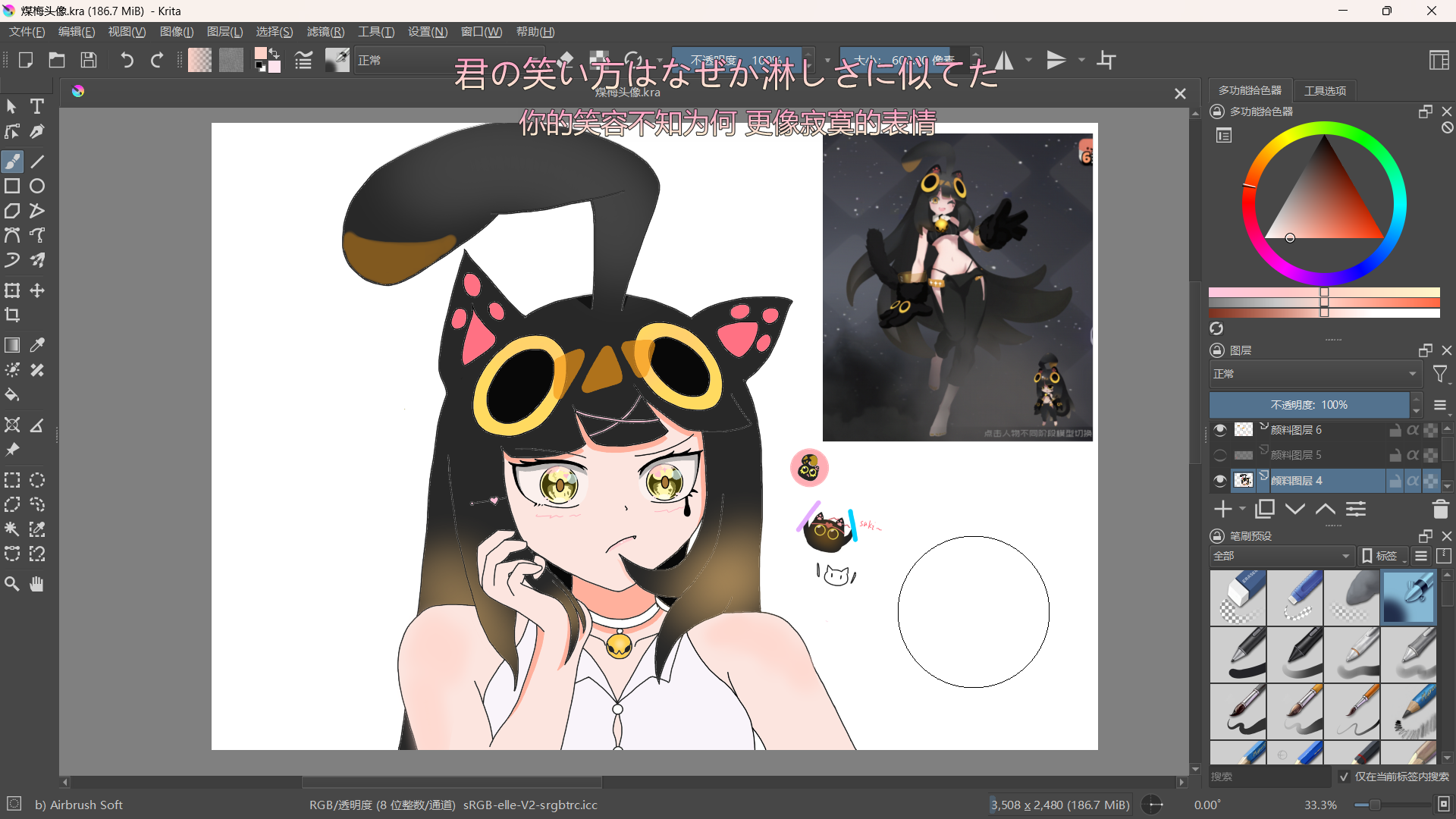Viewport: 1456px width, 819px height.
Task: Move the layer down in stack
Action: [1295, 510]
